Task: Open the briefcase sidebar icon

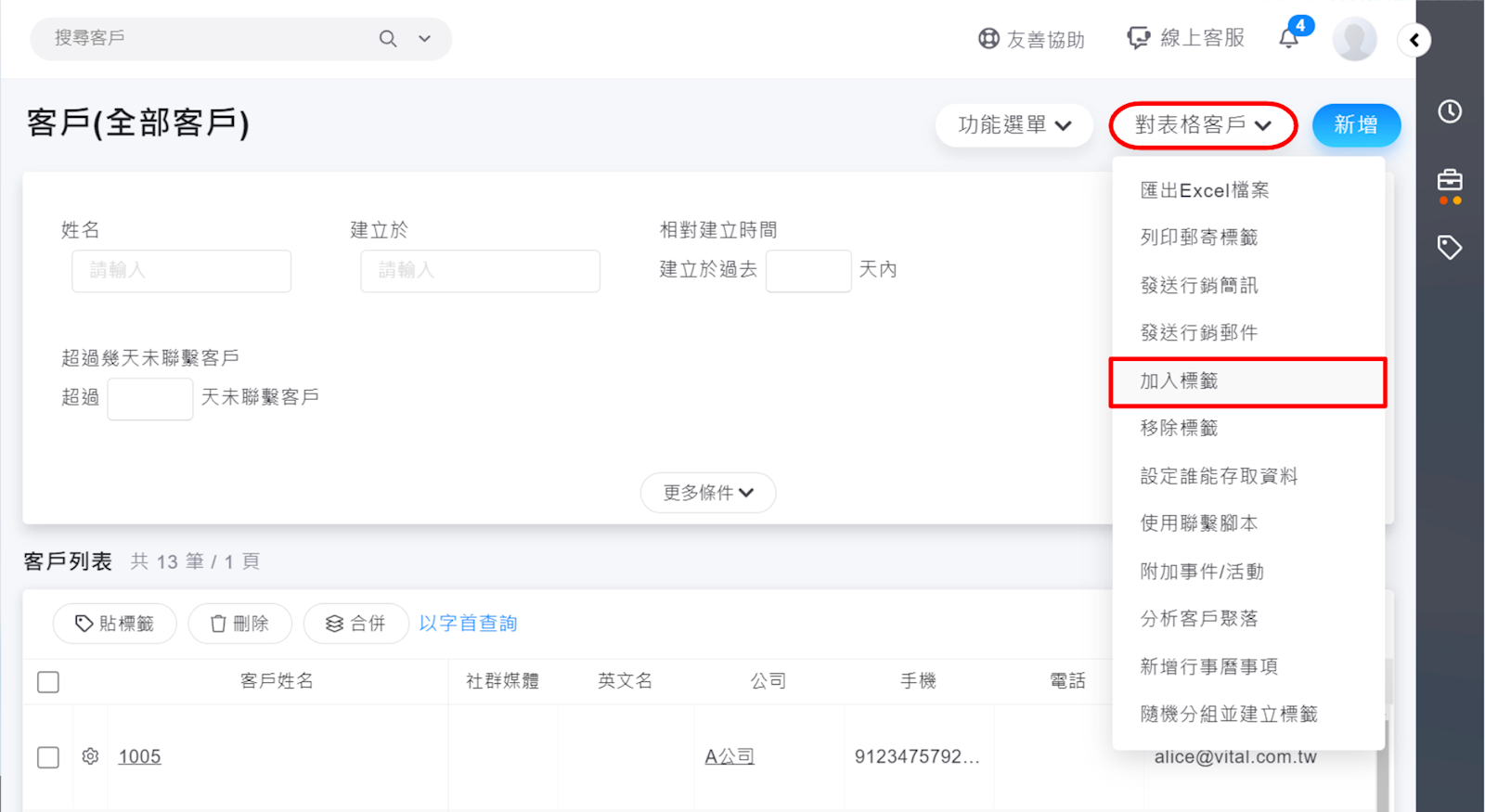Action: click(1450, 180)
